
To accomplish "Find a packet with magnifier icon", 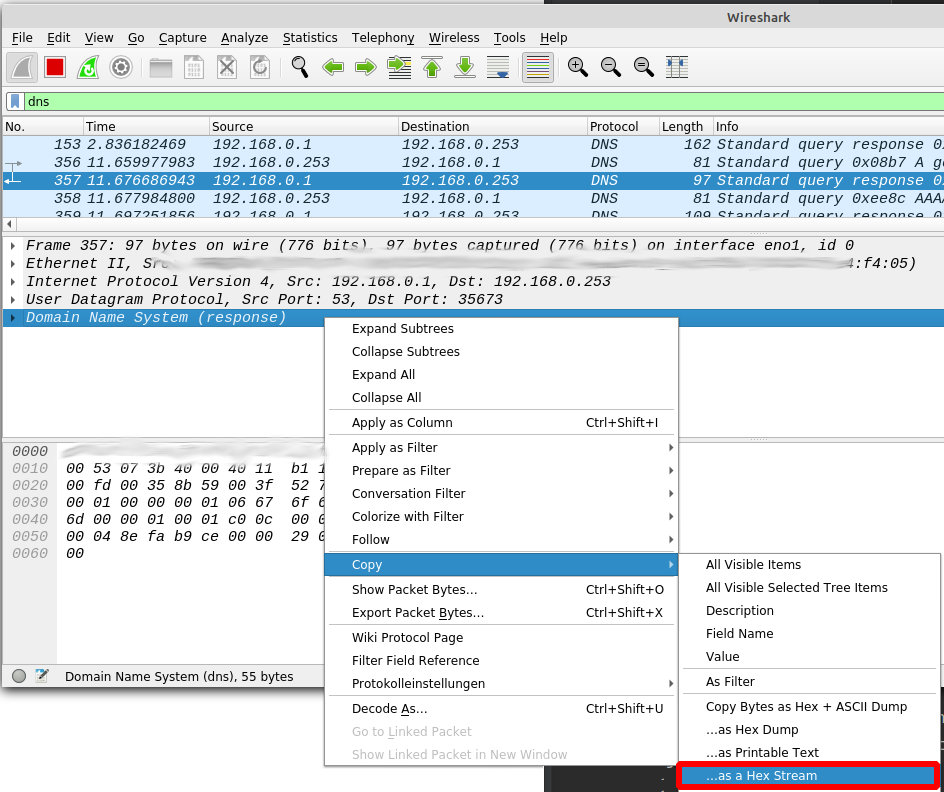I will pyautogui.click(x=300, y=67).
